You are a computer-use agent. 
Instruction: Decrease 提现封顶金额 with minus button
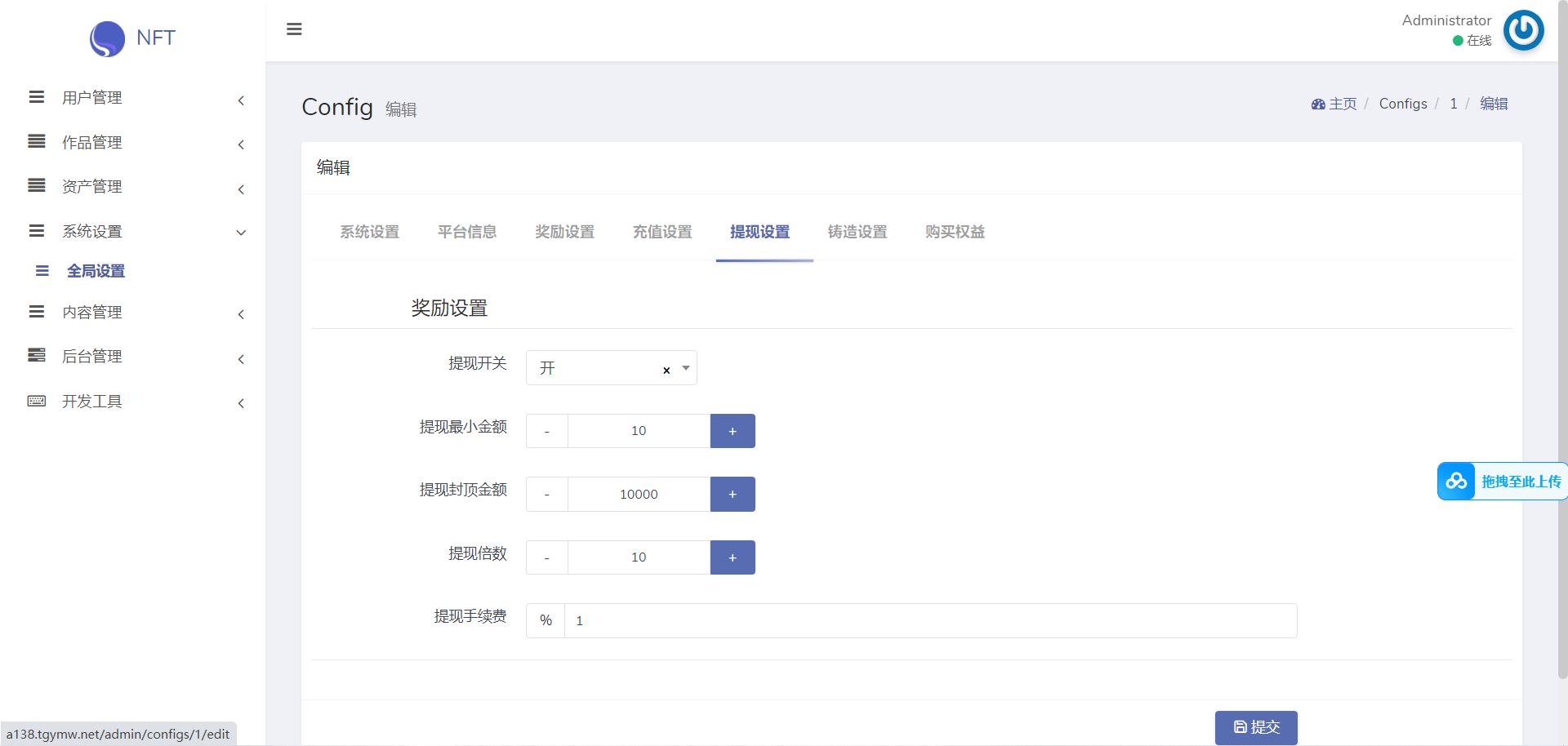(546, 495)
